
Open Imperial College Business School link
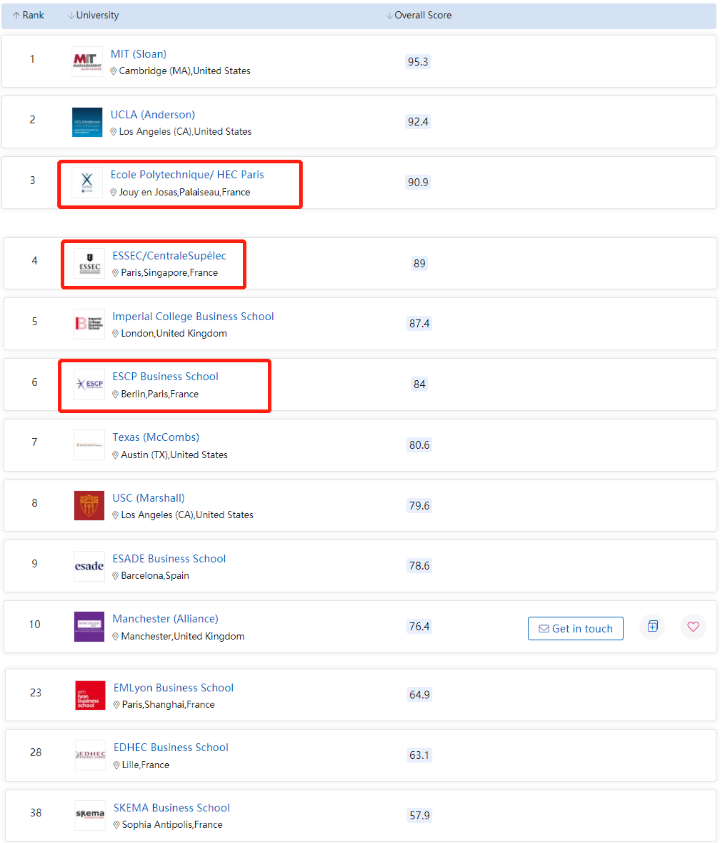tap(193, 316)
